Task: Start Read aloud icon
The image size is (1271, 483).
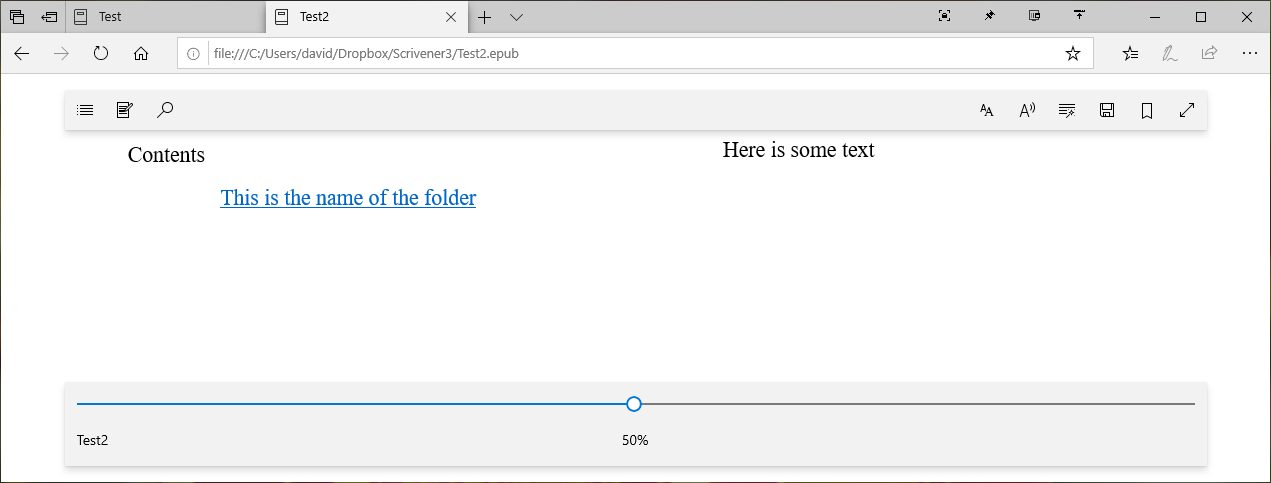Action: pos(1027,110)
